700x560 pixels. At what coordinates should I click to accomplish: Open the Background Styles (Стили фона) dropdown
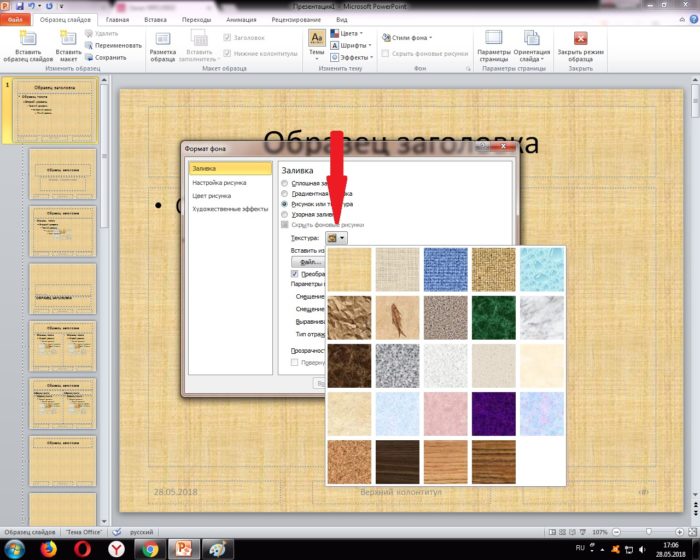tap(407, 38)
